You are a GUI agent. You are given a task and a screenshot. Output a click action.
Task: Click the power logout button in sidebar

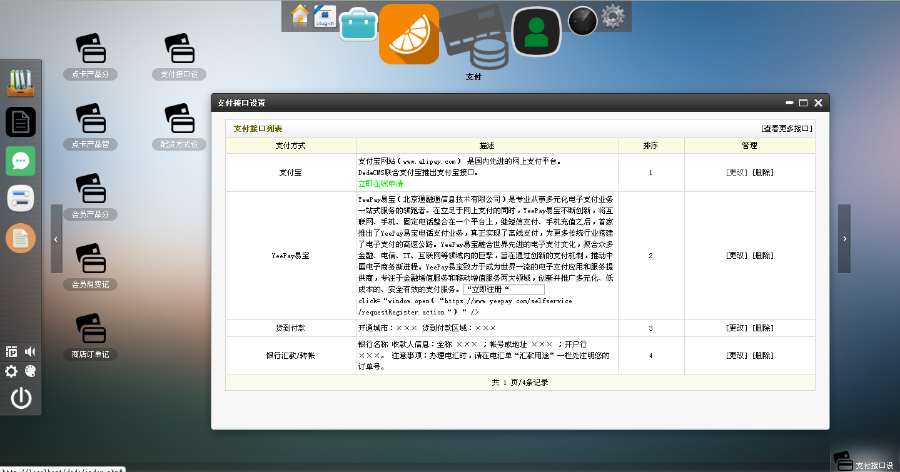pos(21,398)
